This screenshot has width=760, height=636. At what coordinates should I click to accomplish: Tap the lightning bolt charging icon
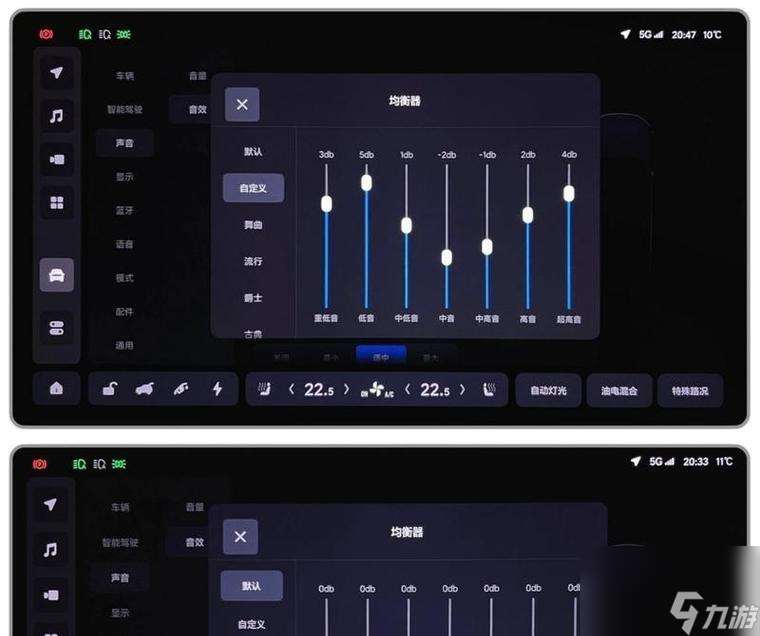point(217,389)
